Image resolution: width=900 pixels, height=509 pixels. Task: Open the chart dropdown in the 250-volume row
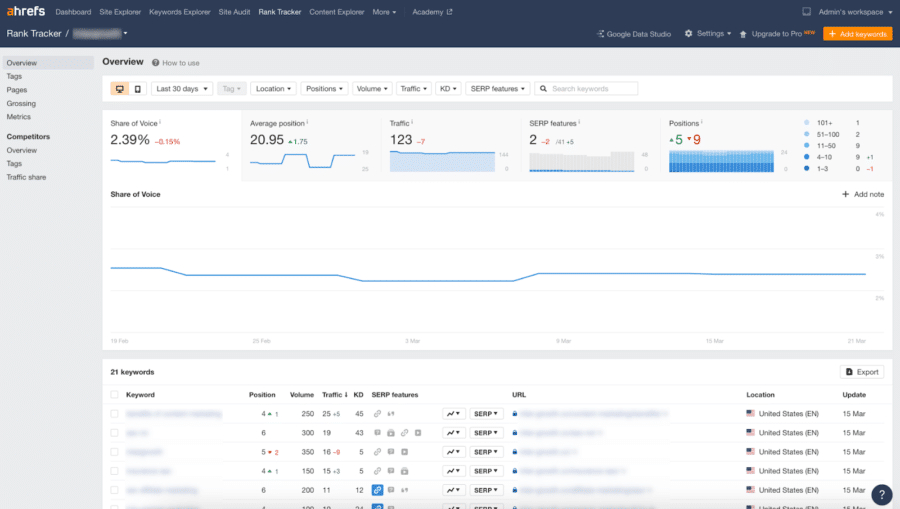point(453,413)
